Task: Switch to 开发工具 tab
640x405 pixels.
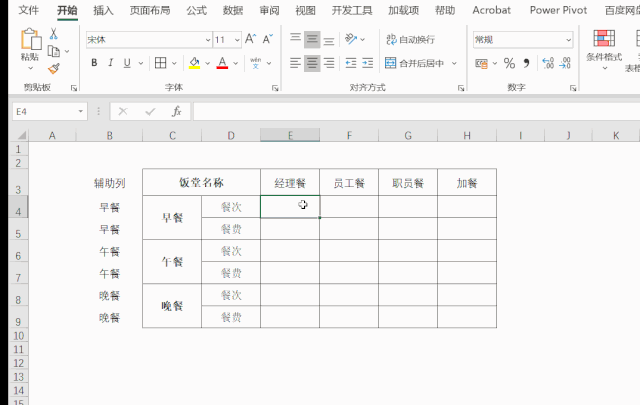Action: (x=352, y=10)
